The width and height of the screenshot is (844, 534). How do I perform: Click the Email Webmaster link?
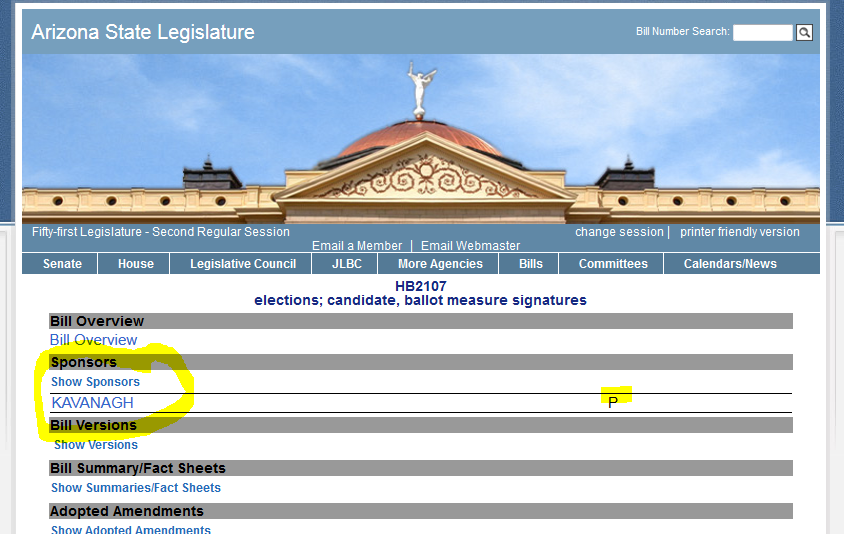[x=470, y=246]
